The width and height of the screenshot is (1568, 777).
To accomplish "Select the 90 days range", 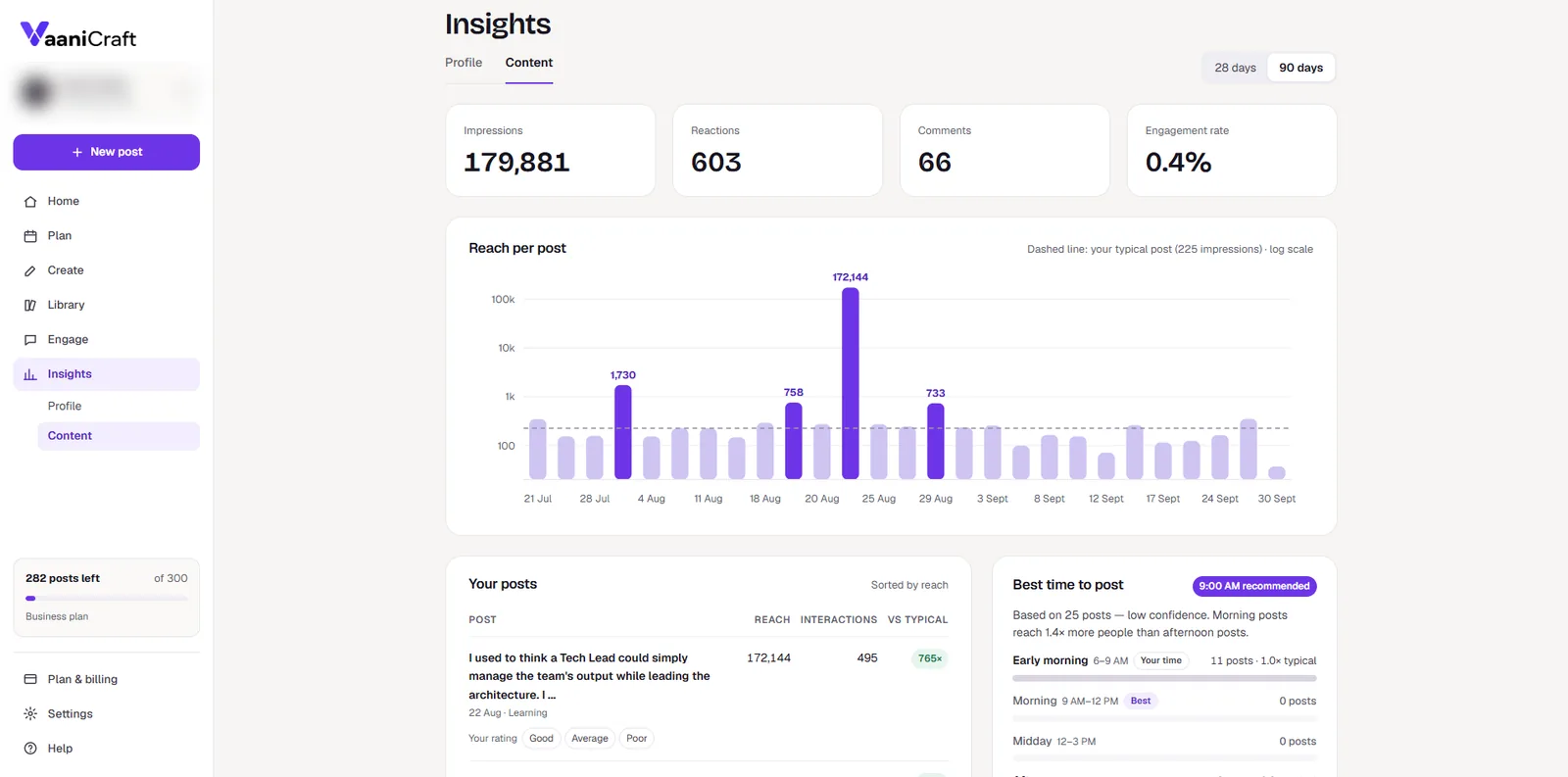I will (1300, 68).
